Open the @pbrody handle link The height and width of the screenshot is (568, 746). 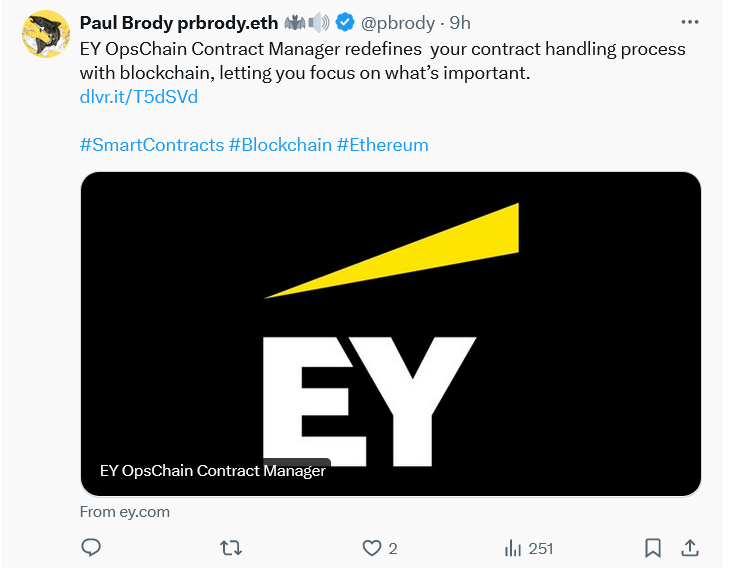tap(399, 23)
